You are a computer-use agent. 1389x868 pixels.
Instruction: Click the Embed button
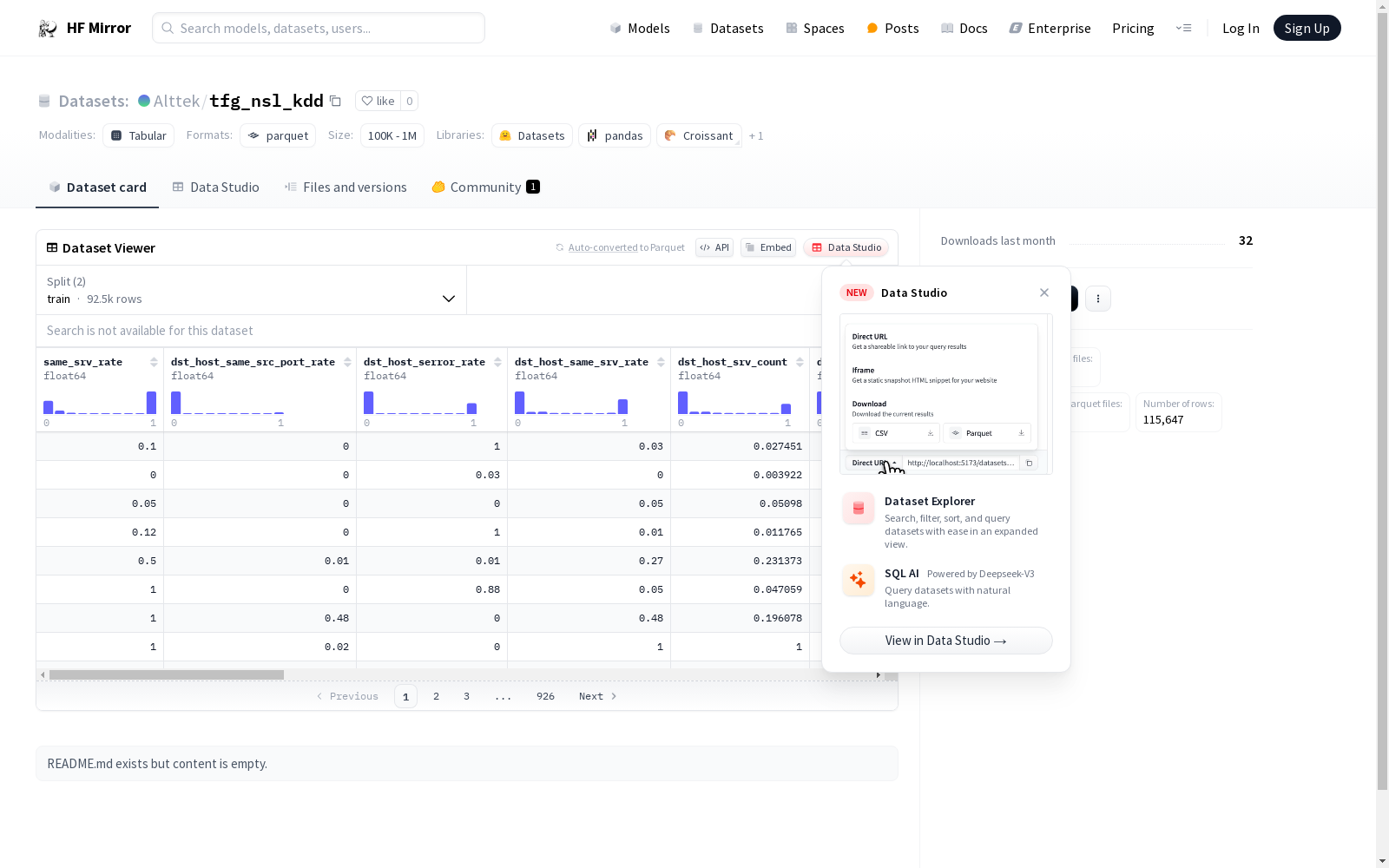pos(768,247)
